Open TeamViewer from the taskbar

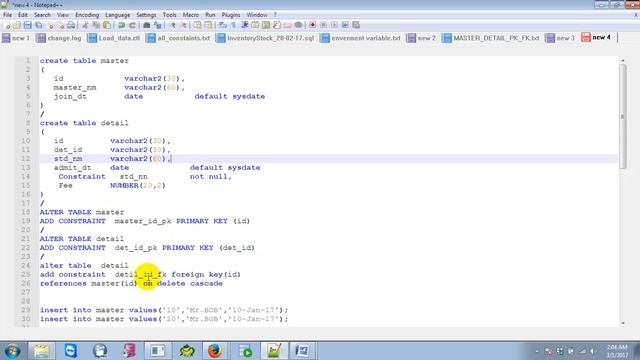(71, 351)
